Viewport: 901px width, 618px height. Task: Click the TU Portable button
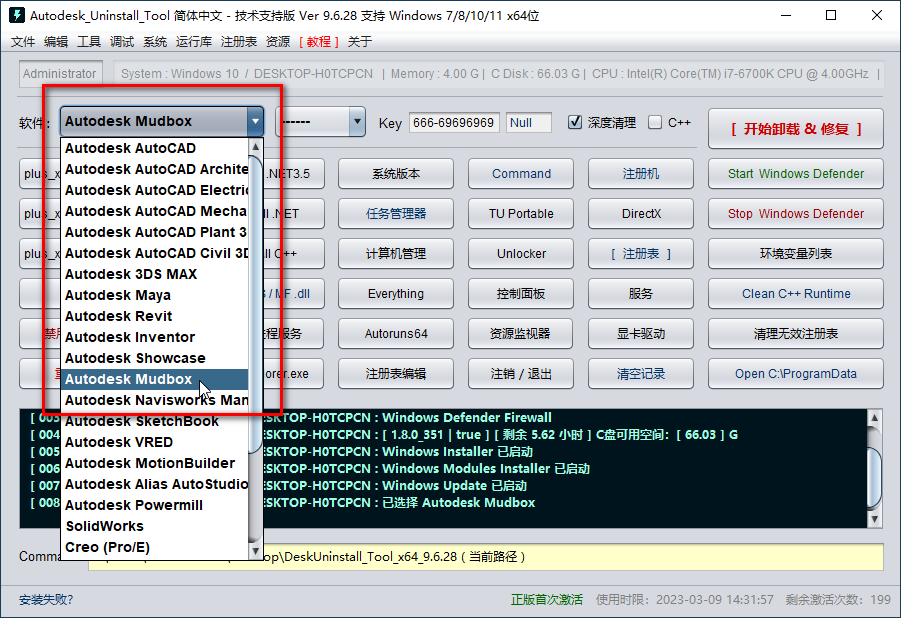pyautogui.click(x=521, y=214)
